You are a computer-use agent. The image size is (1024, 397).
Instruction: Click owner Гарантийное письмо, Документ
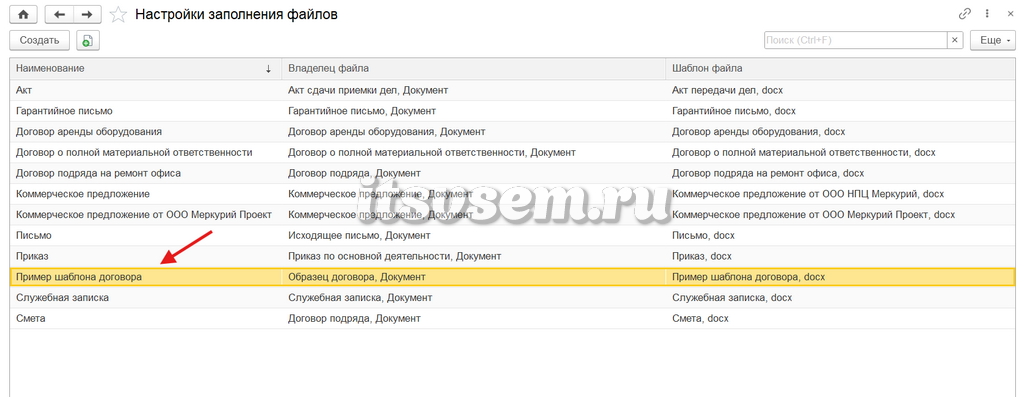click(x=362, y=111)
